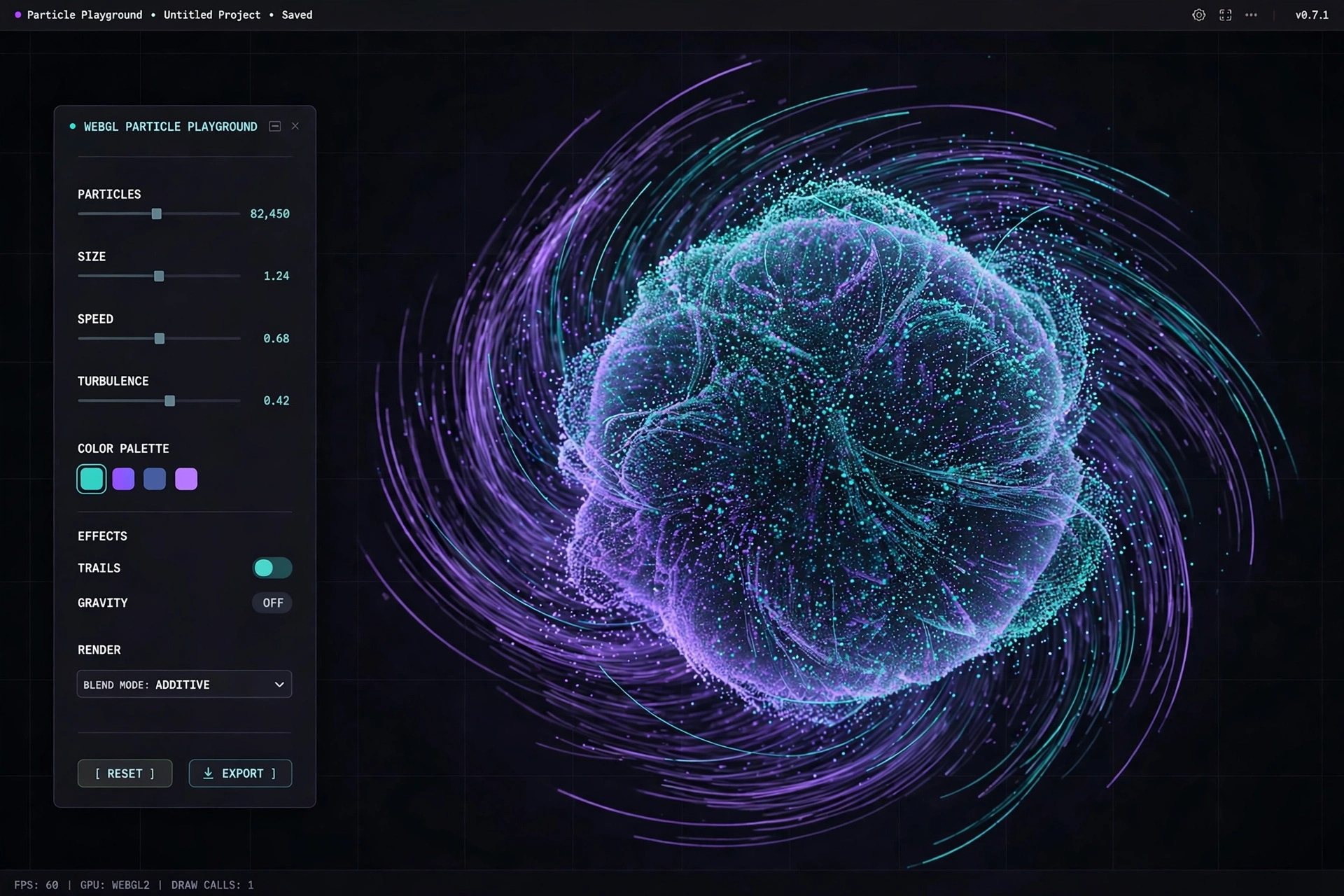1344x896 pixels.
Task: Click the v0.7.1 version label
Action: (1312, 15)
